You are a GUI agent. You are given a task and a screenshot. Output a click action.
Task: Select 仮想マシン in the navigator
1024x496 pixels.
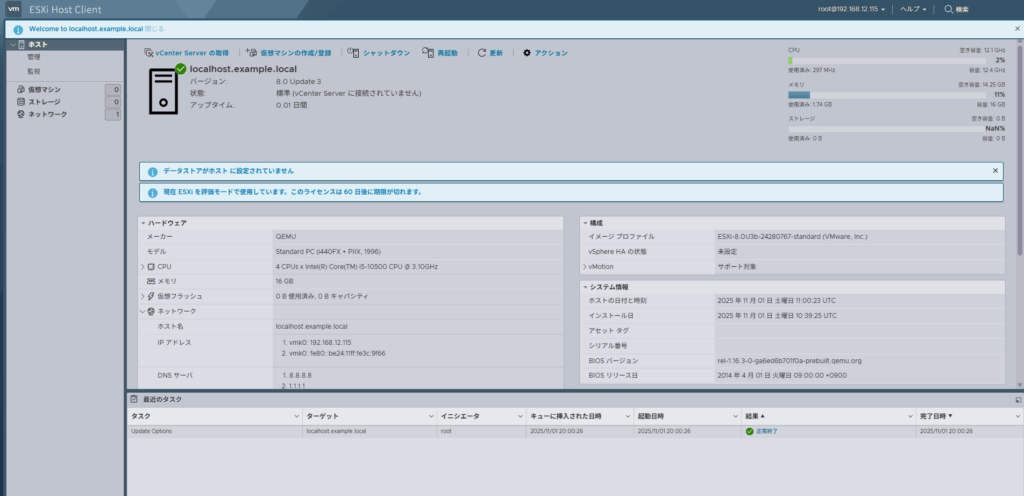[x=45, y=90]
